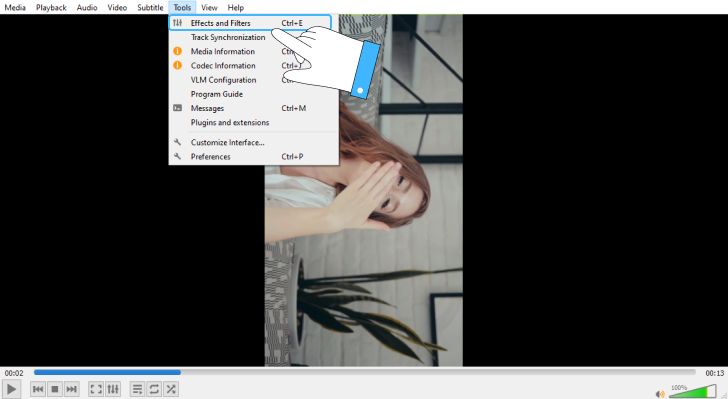Skip to the next media track

click(x=72, y=389)
